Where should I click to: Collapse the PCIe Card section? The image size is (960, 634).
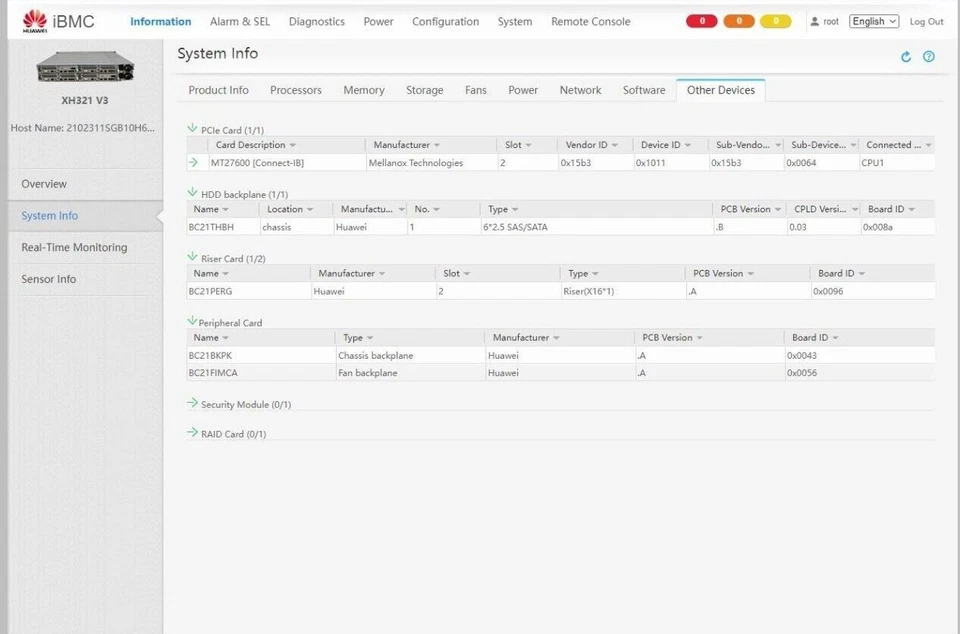(x=190, y=128)
